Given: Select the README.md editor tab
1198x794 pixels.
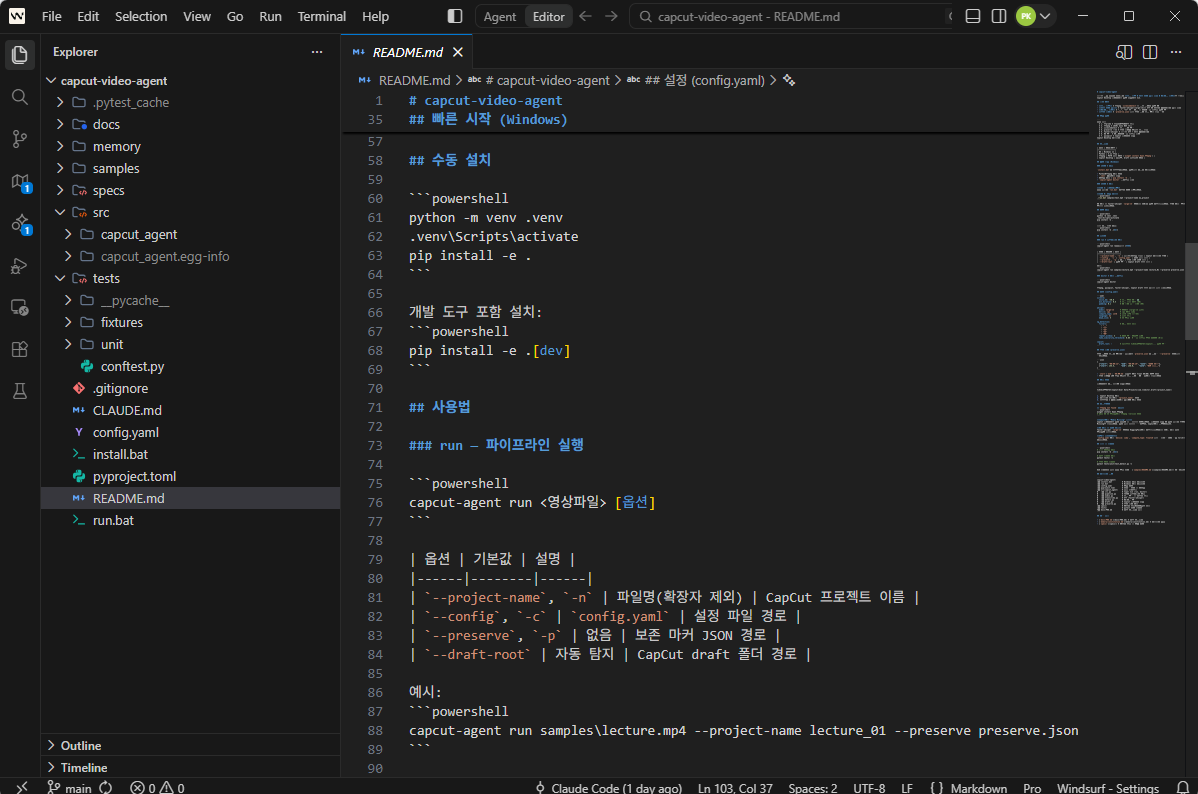Looking at the screenshot, I should [x=407, y=52].
